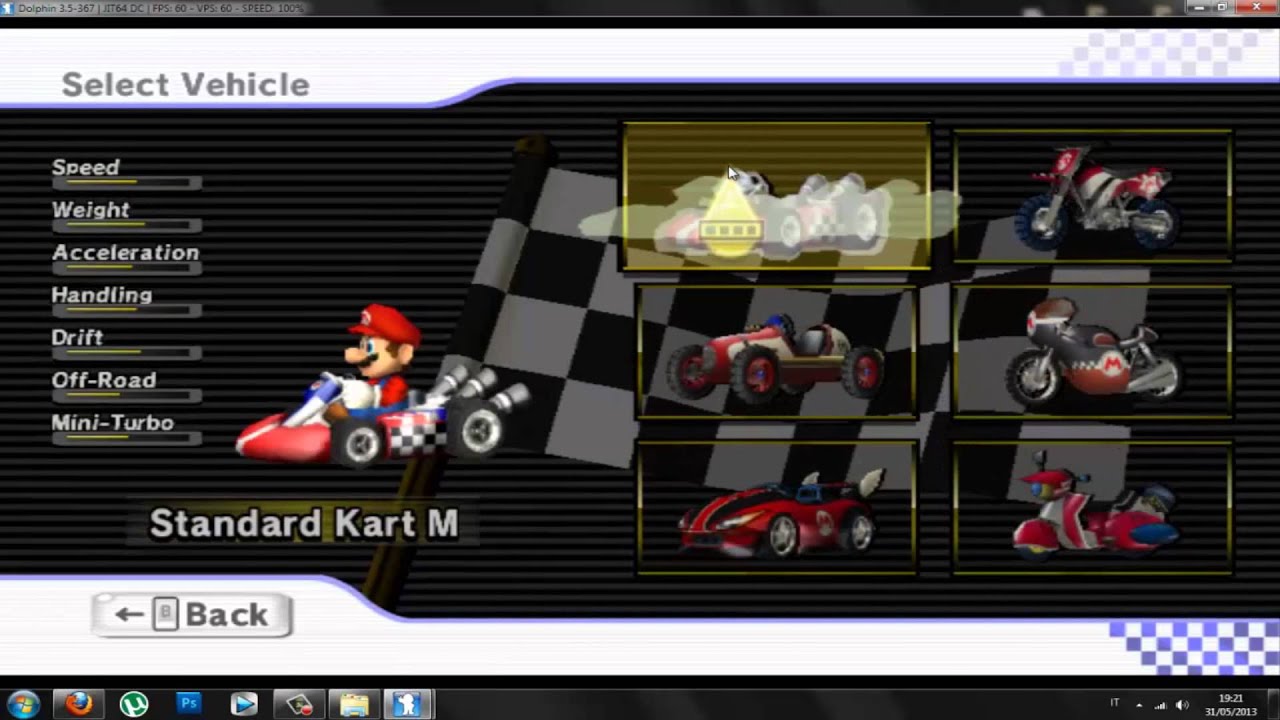Click the Select Vehicle heading
This screenshot has height=720, width=1280.
[x=186, y=85]
